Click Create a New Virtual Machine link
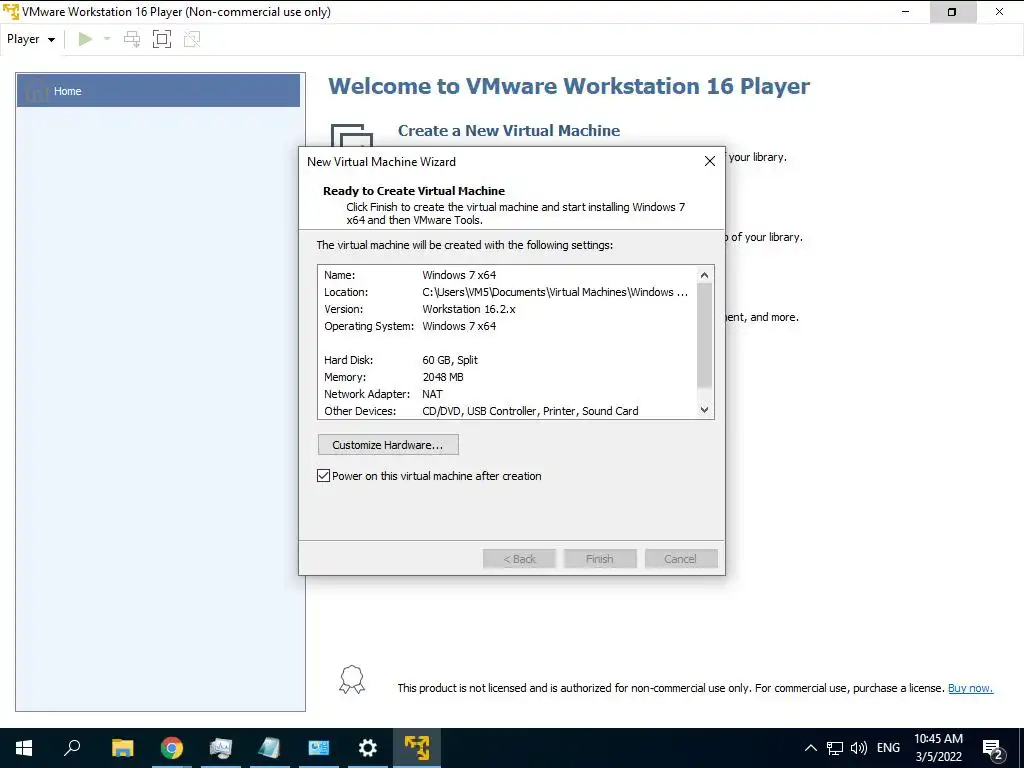Screen dimensions: 1024x768 pyautogui.click(x=509, y=131)
